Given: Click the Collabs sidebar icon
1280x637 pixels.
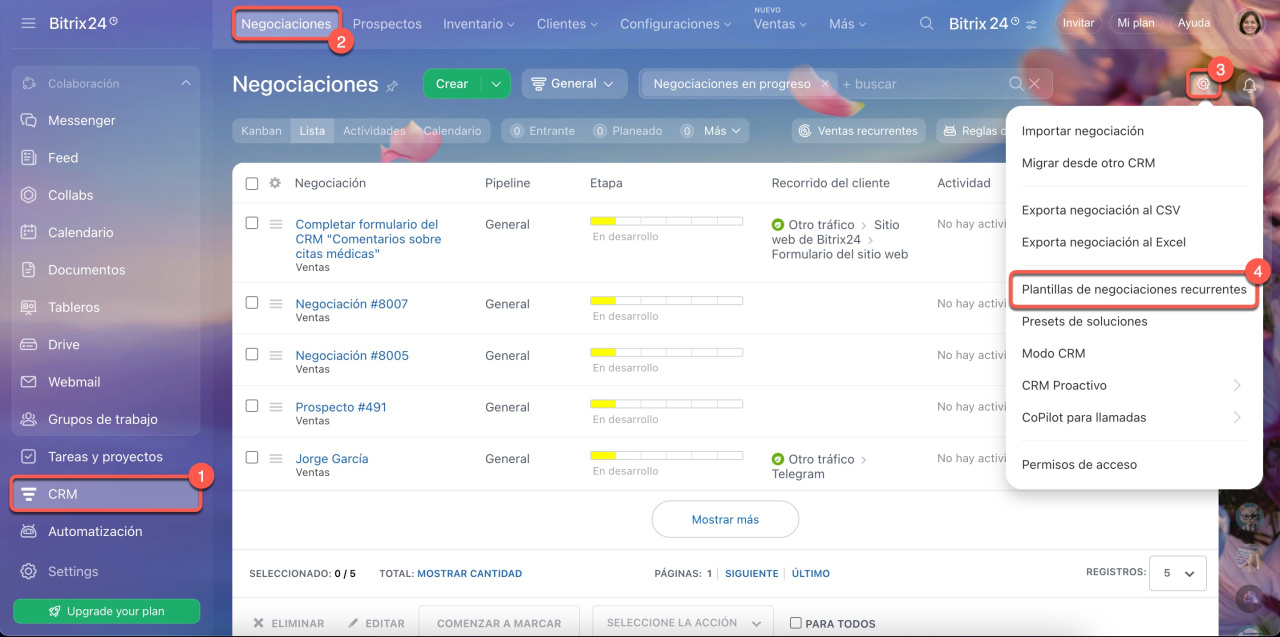Looking at the screenshot, I should click(x=29, y=195).
